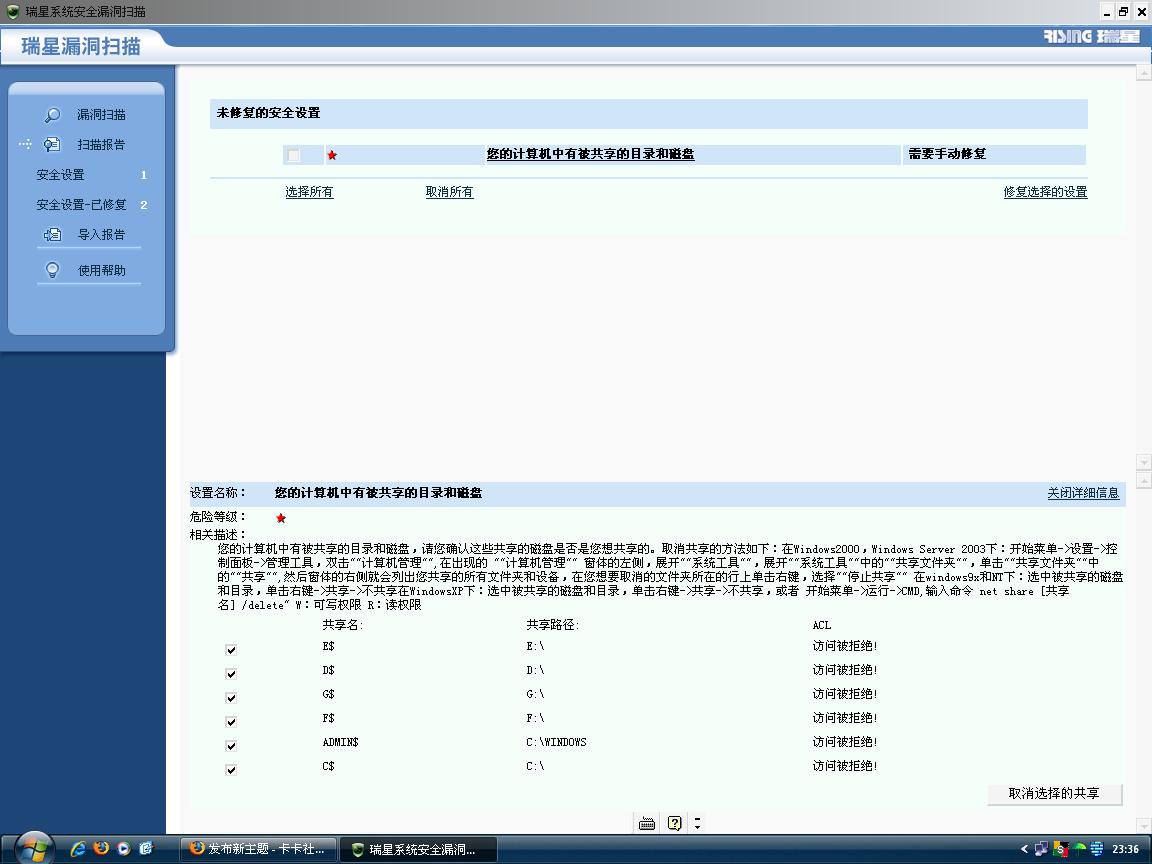1152x864 pixels.
Task: Click the 需要手动修复 status cell
Action: coord(993,154)
